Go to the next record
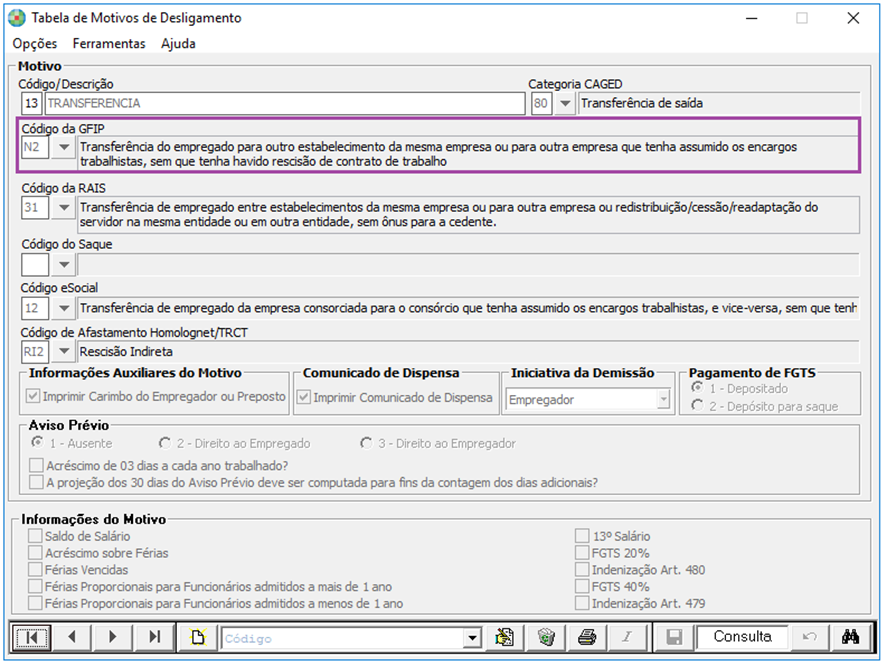The height and width of the screenshot is (665, 887). pos(113,637)
